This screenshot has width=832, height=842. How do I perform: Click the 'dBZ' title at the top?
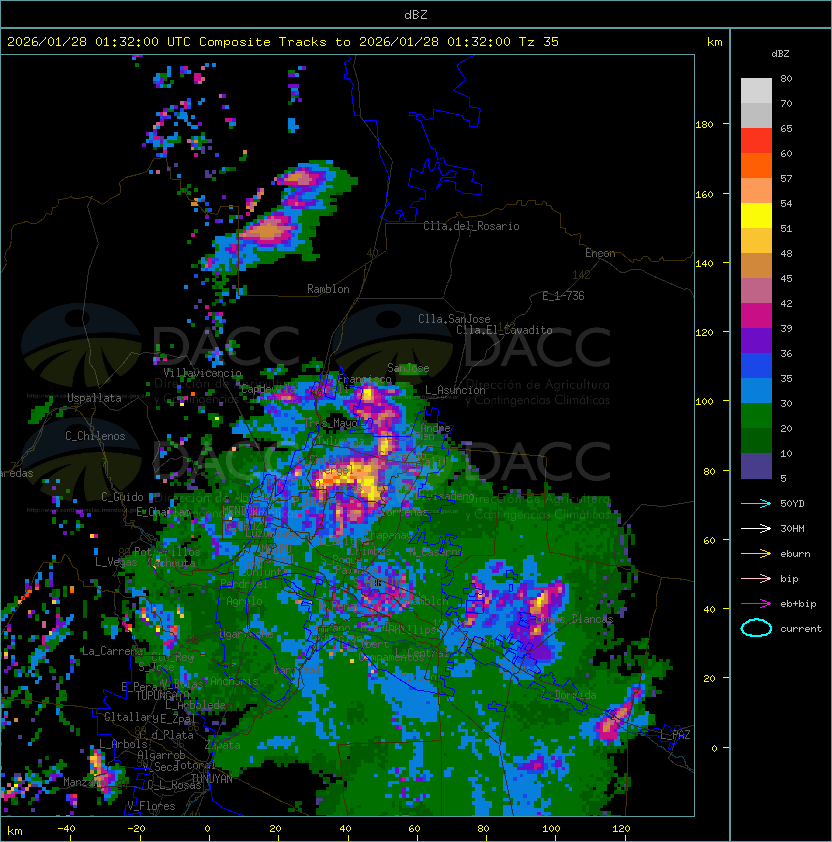pyautogui.click(x=416, y=15)
